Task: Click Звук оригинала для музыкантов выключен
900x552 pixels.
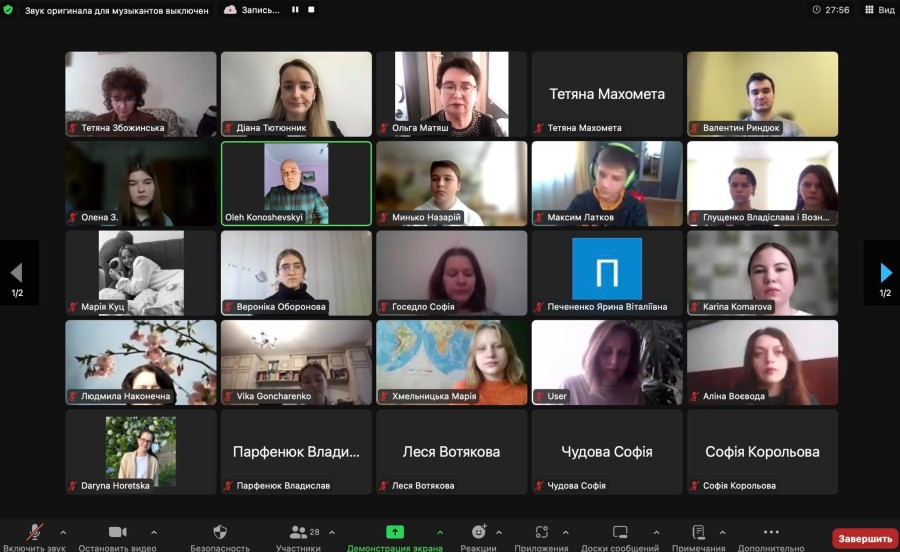Action: pyautogui.click(x=117, y=10)
